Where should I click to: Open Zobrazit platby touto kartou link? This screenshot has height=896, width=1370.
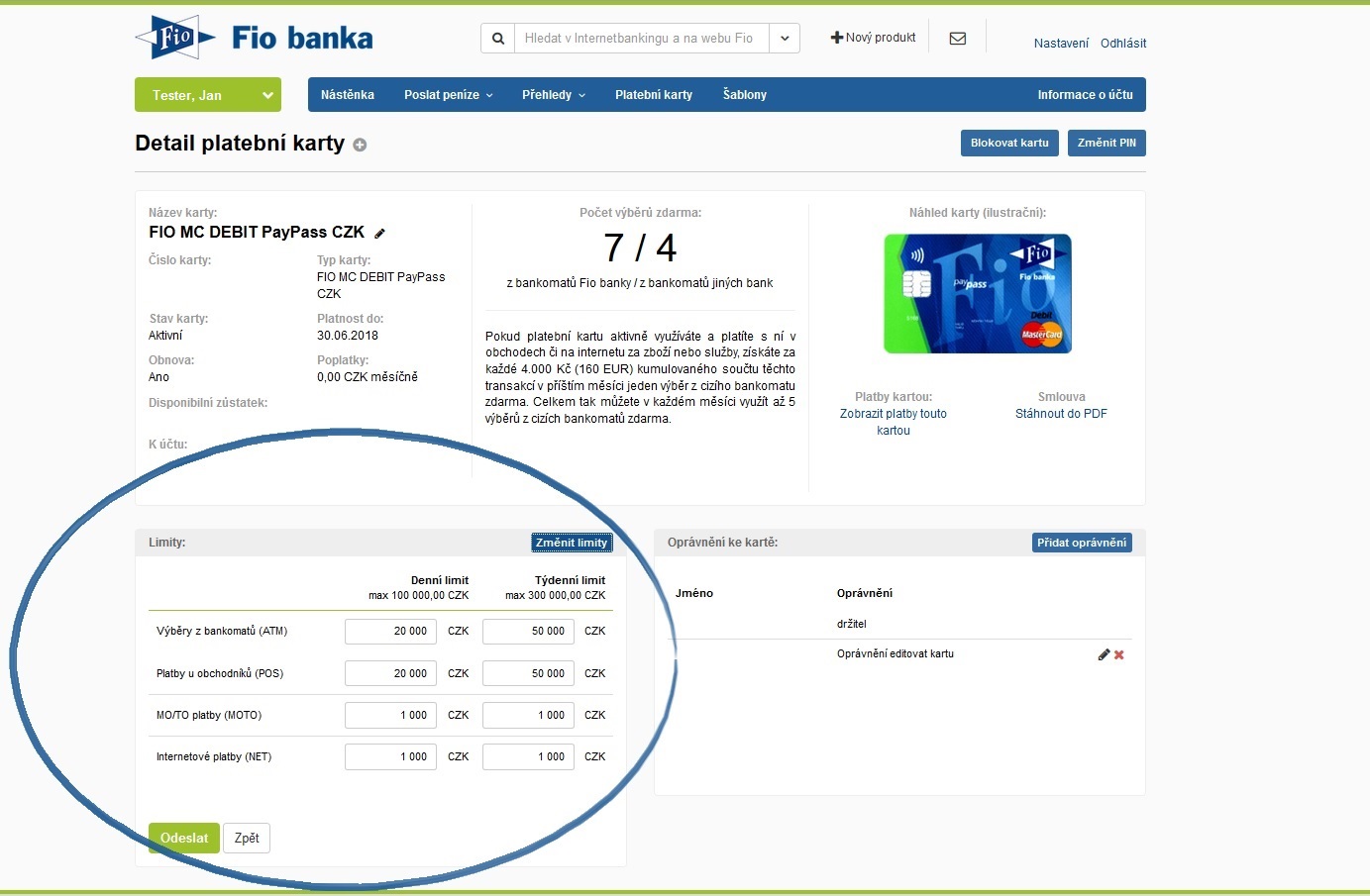click(894, 422)
